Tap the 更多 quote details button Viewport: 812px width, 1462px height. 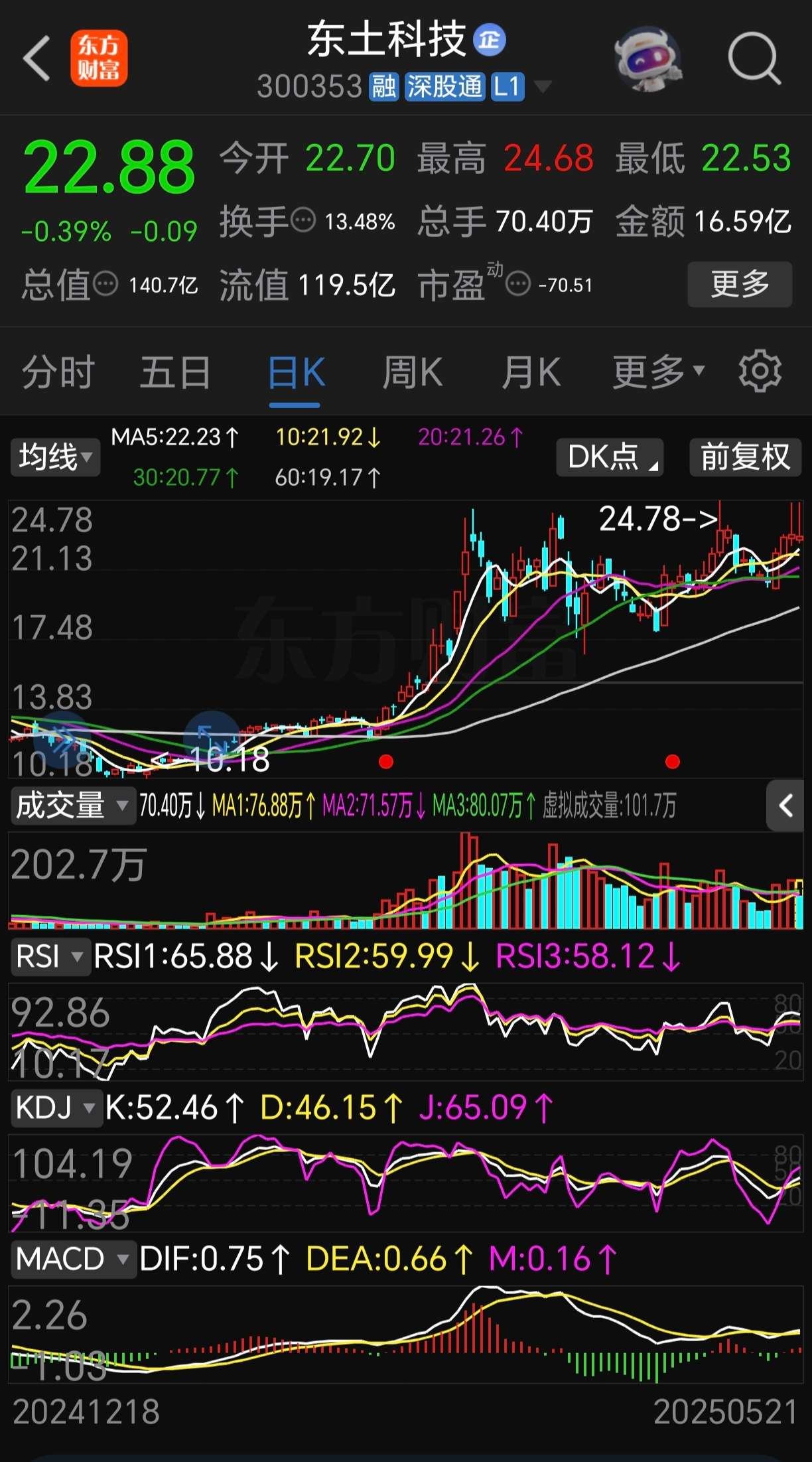point(740,285)
